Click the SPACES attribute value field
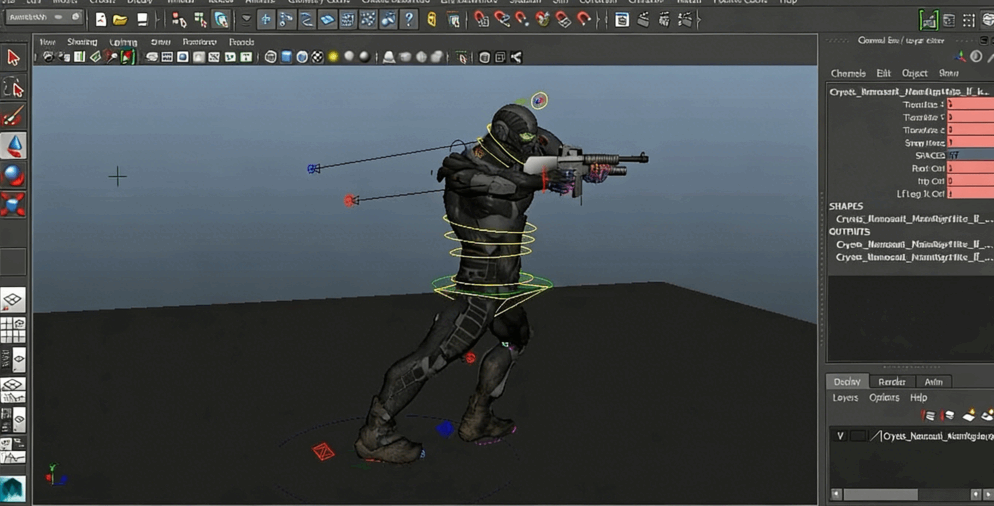Viewport: 994px width, 506px height. [x=969, y=155]
